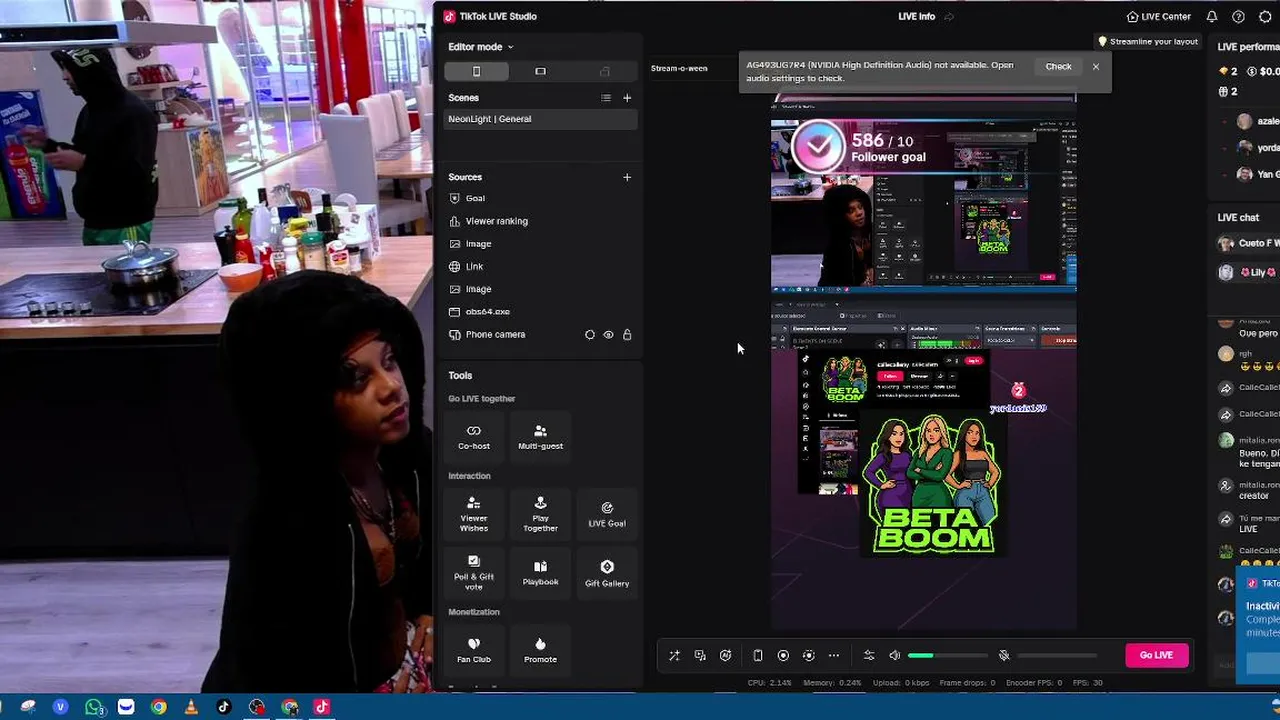
Task: Open the LIVE Goal tool
Action: pos(607,514)
